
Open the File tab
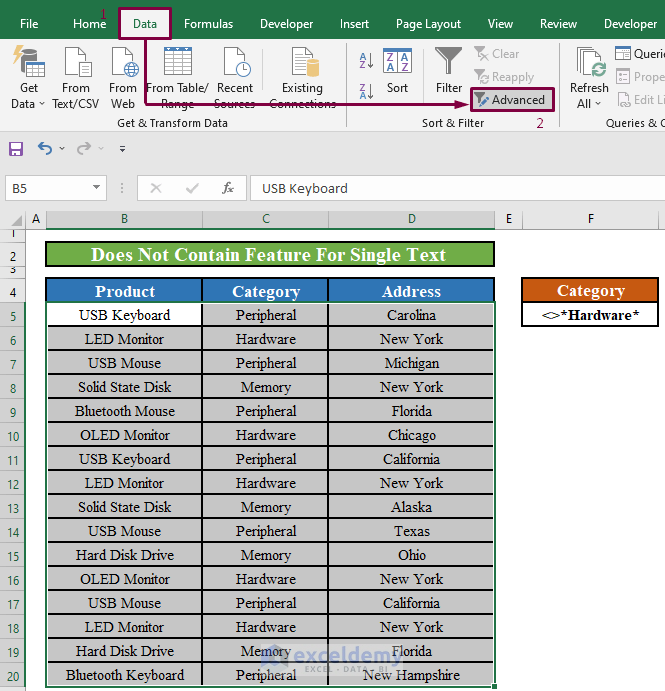coord(29,24)
